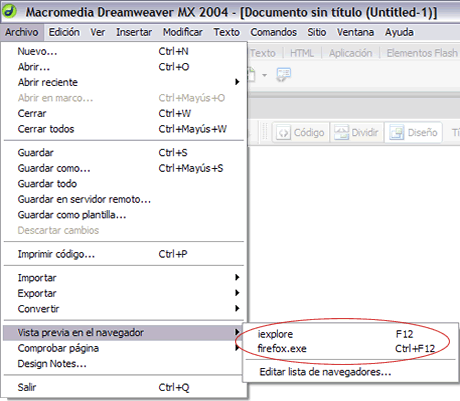Open Design Notes... entry
Viewport: 460px width, 401px height.
(123, 364)
